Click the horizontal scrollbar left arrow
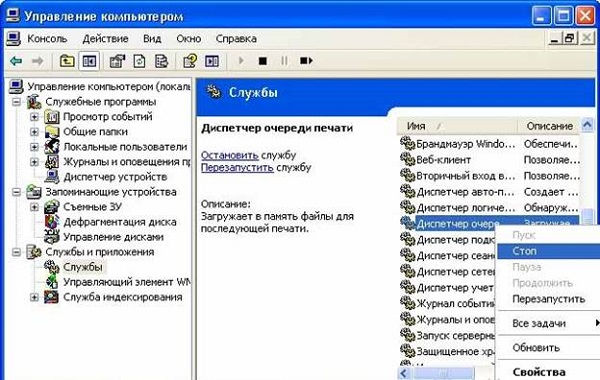The height and width of the screenshot is (380, 600). pyautogui.click(x=405, y=373)
